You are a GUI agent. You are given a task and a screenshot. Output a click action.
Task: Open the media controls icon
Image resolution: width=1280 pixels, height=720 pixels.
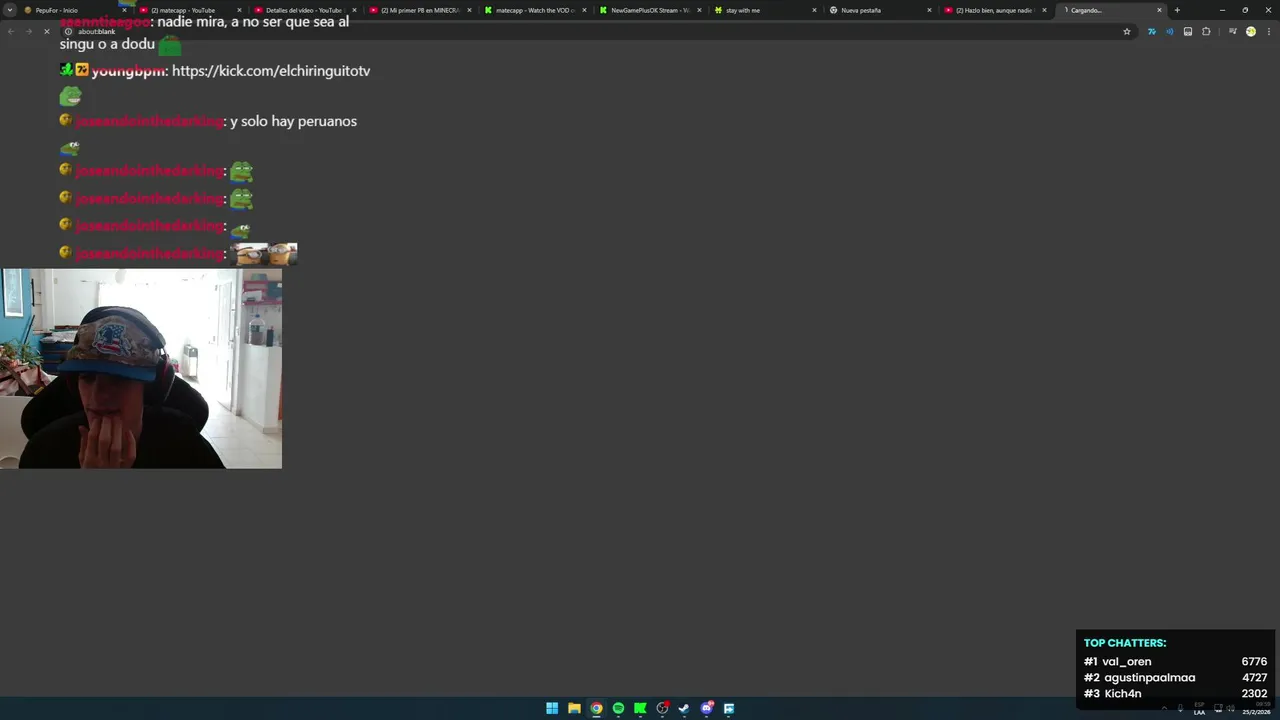tap(1232, 31)
